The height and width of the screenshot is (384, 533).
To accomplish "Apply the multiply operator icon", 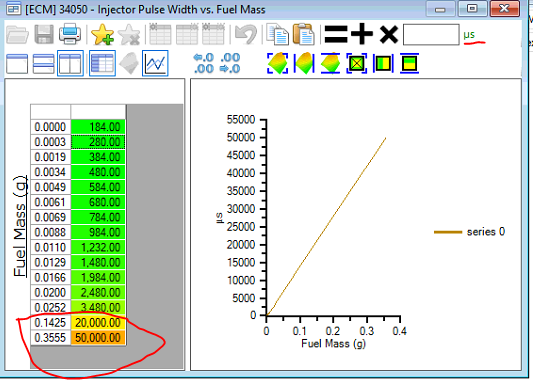I will (389, 34).
